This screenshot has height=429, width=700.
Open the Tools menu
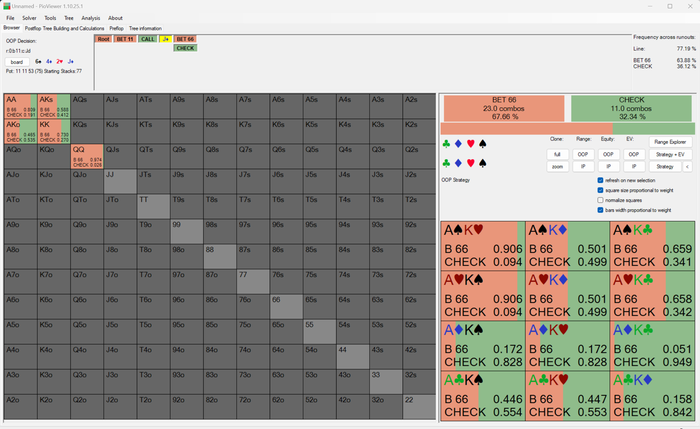pyautogui.click(x=50, y=18)
